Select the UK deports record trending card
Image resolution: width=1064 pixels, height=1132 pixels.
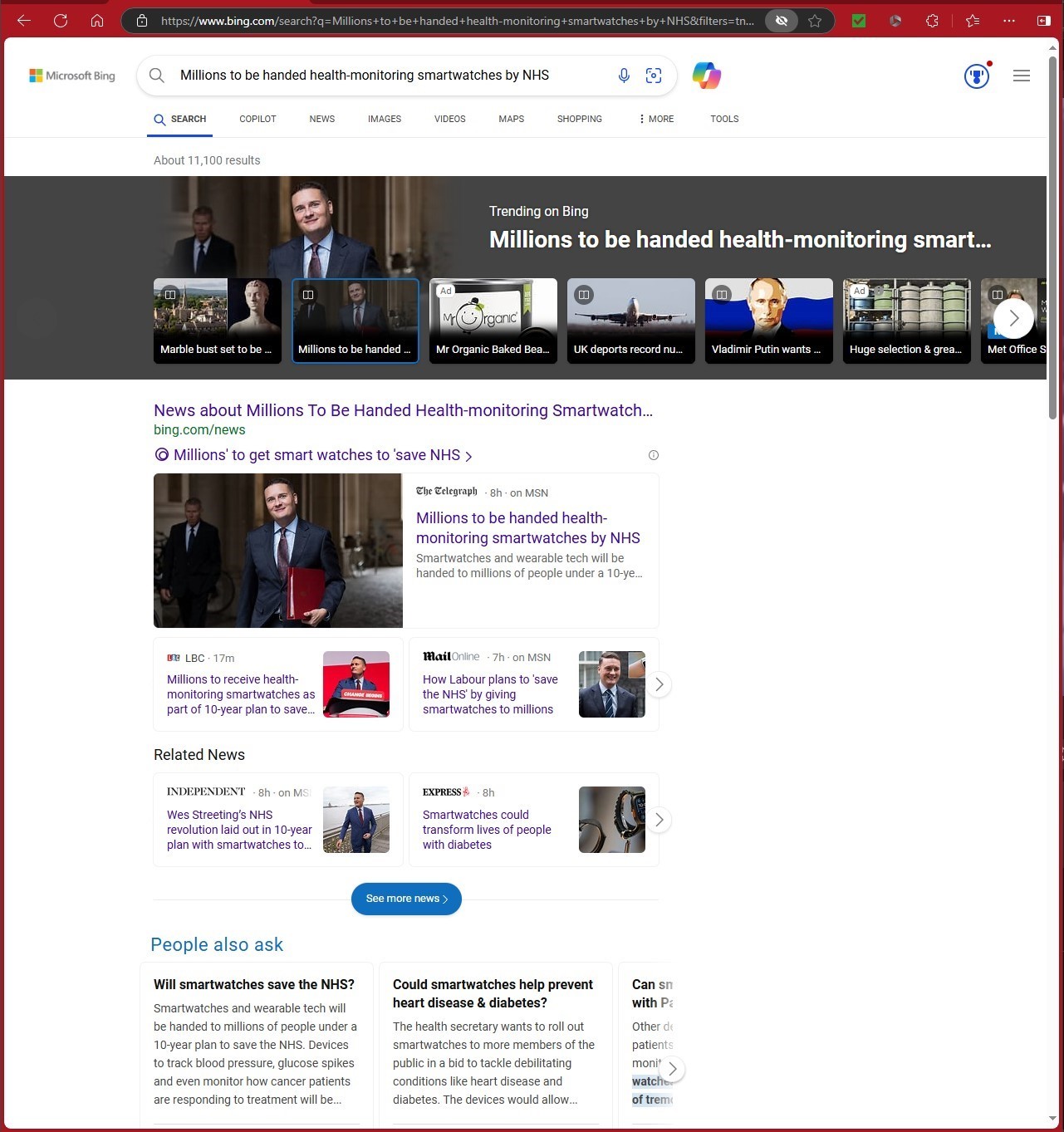click(631, 321)
